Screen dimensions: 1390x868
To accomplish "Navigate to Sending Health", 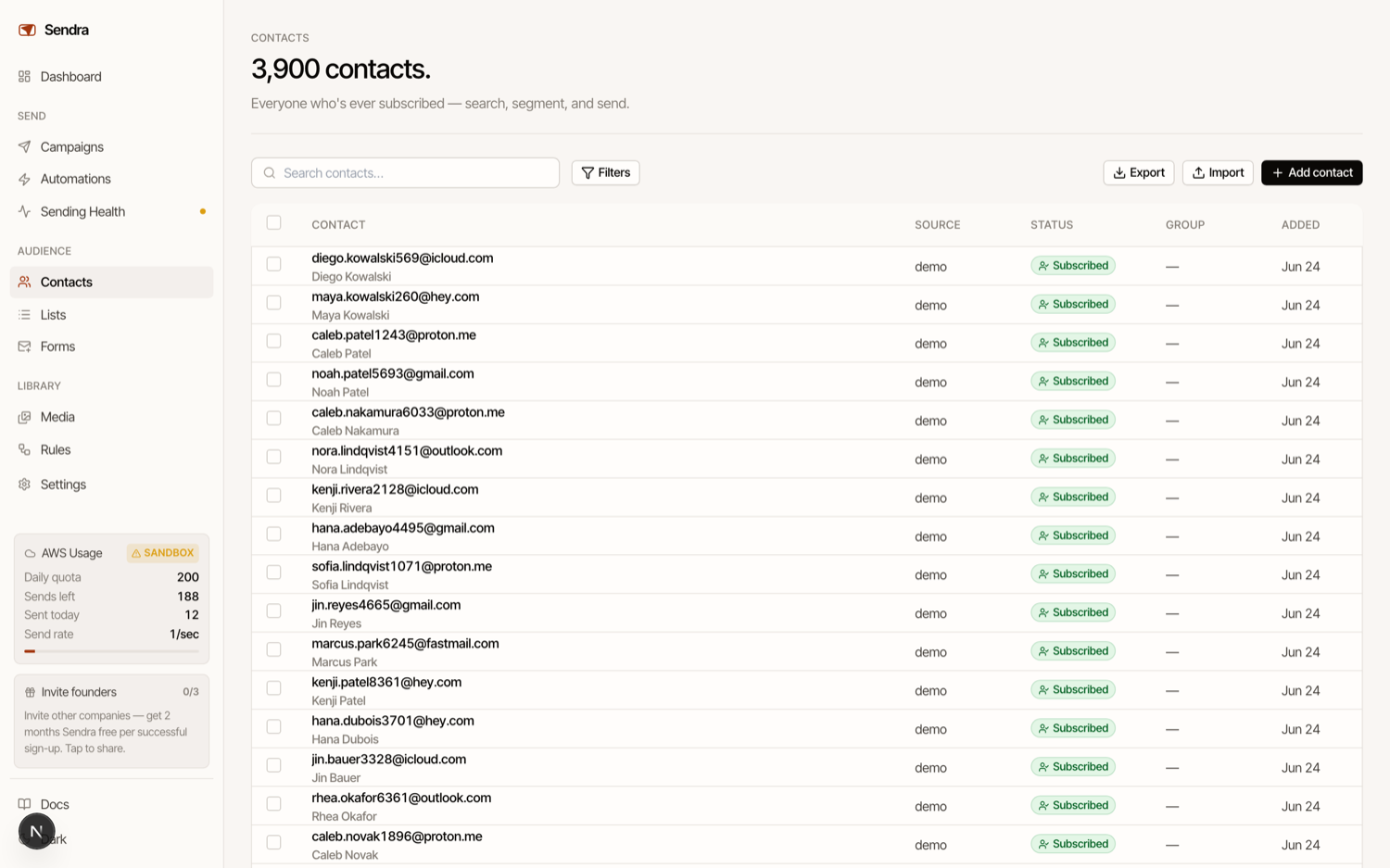I will coord(111,211).
